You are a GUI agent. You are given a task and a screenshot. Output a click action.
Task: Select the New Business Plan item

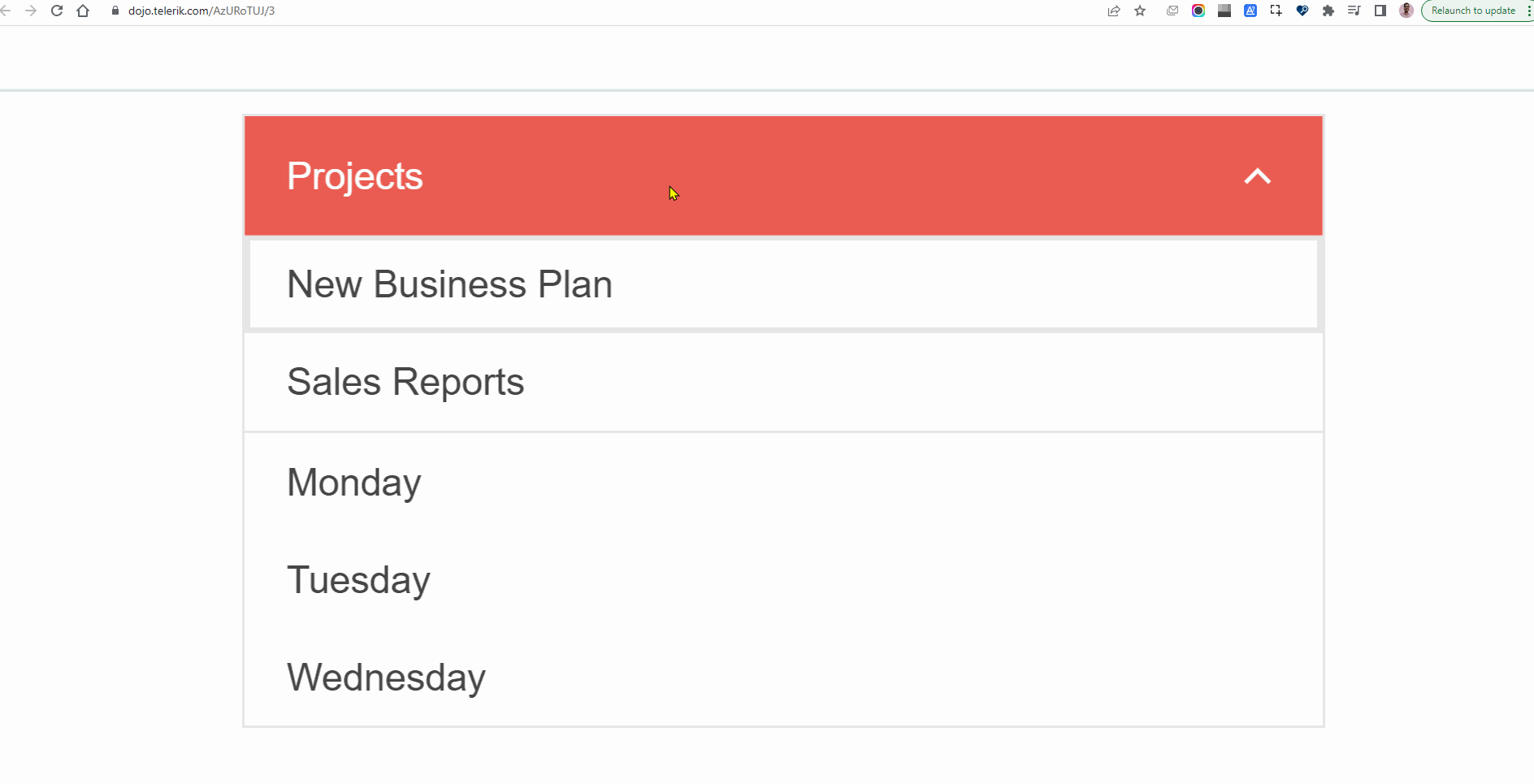[x=449, y=284]
